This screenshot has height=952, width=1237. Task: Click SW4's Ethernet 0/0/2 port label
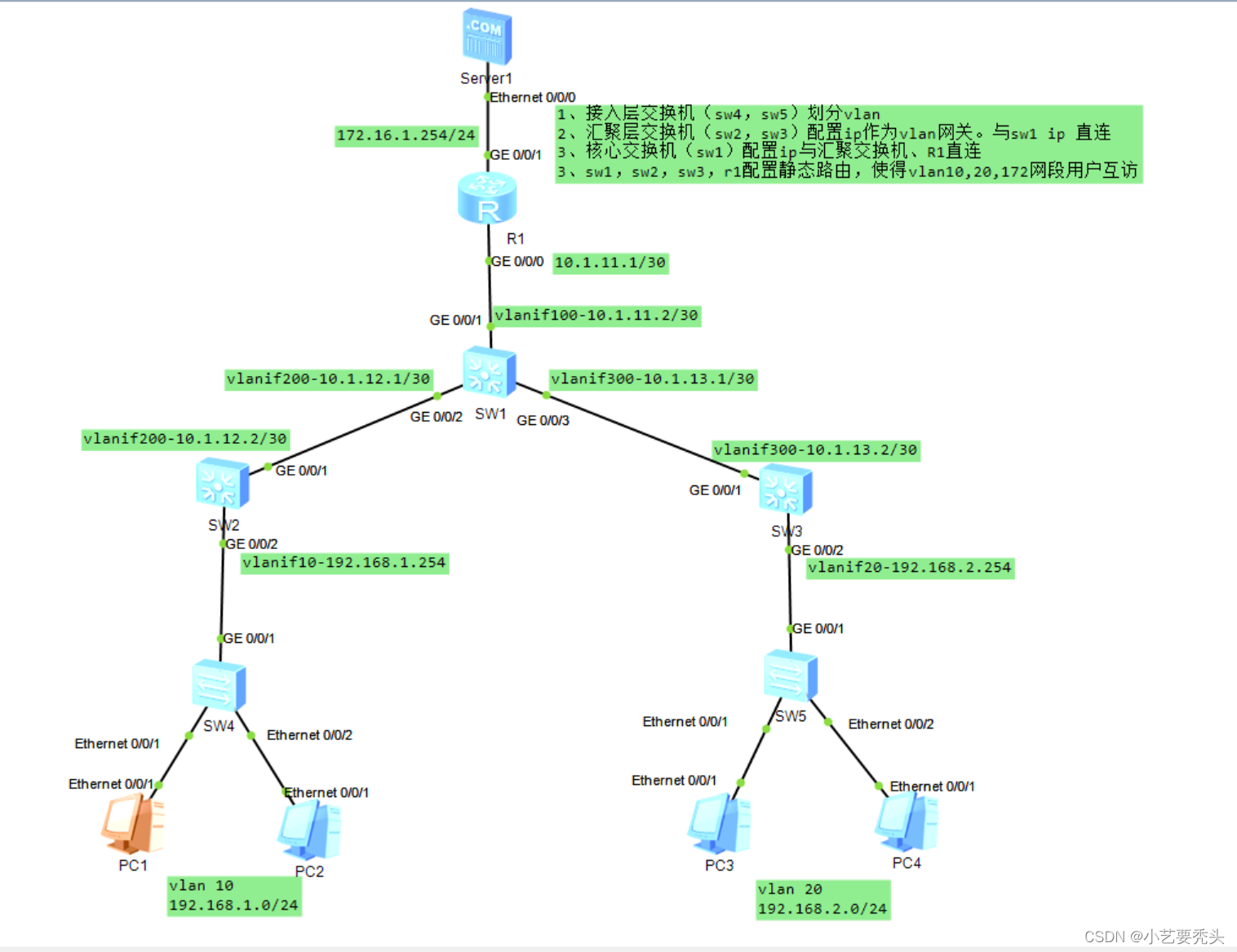click(x=309, y=735)
